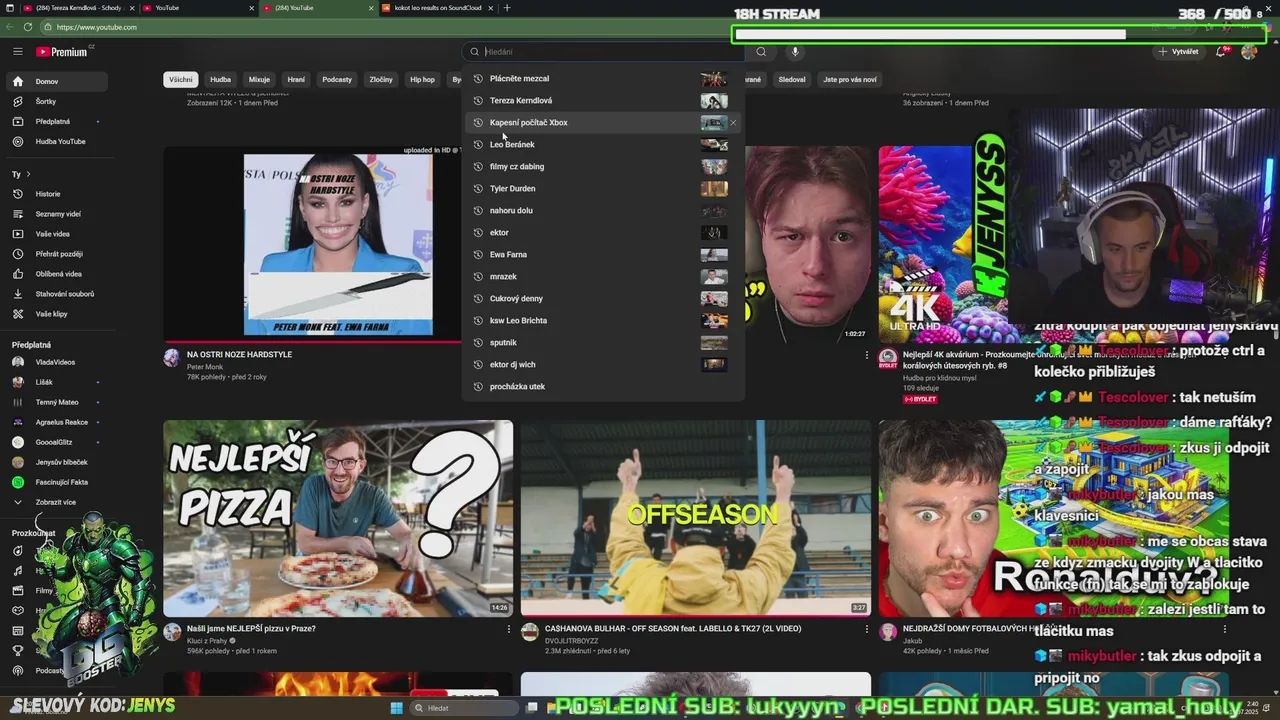
Task: Pick the Cukrový denny suggestion
Action: (605, 299)
